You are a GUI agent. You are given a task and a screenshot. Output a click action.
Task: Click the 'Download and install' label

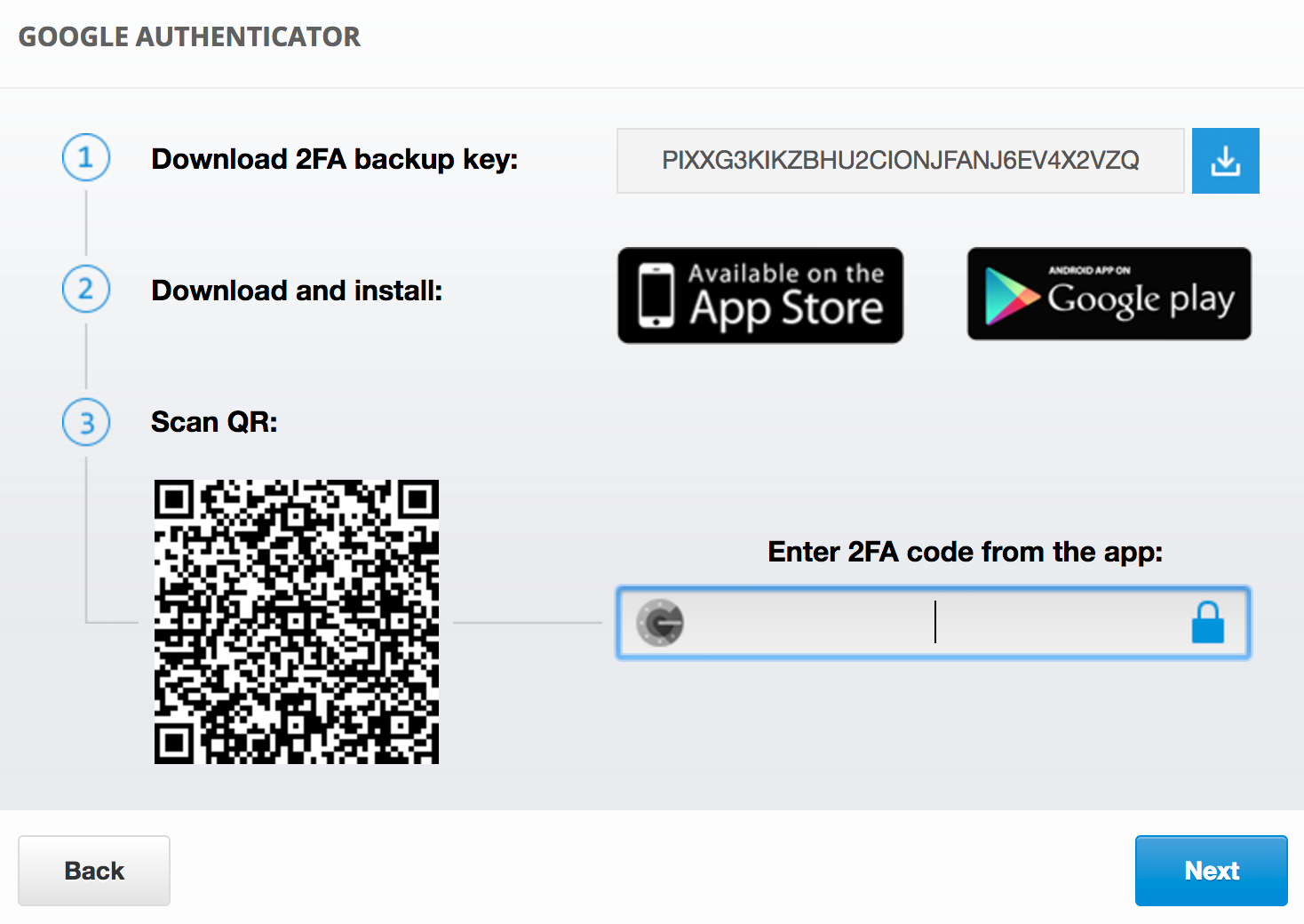297,291
